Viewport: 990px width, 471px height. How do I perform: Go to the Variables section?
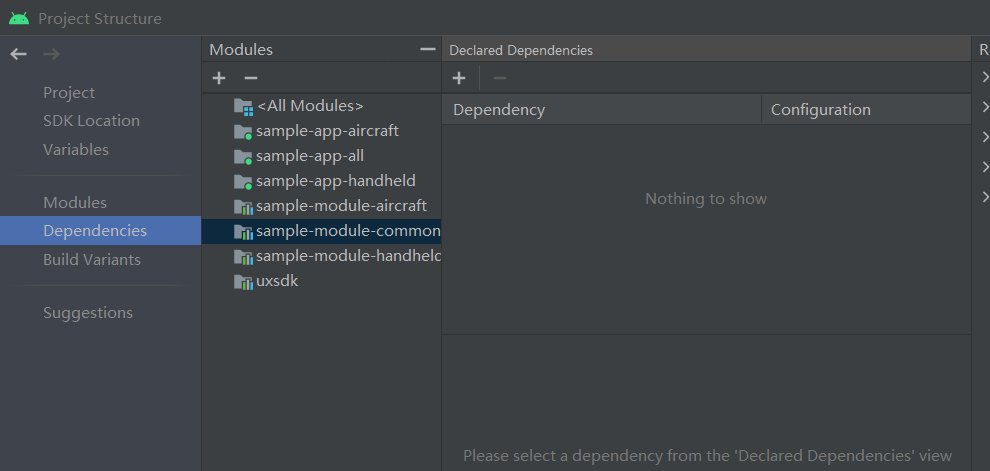coord(76,149)
